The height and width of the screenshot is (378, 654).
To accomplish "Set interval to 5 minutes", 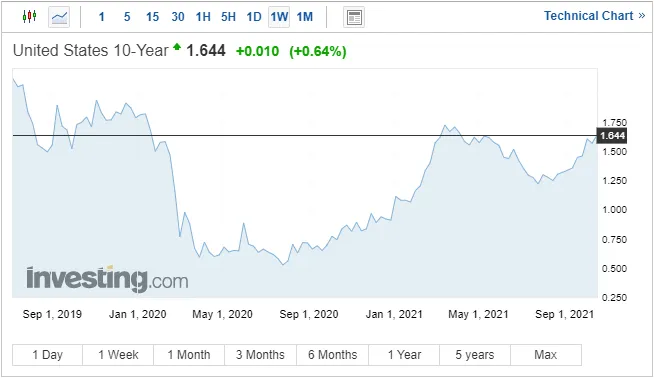I will tap(127, 17).
